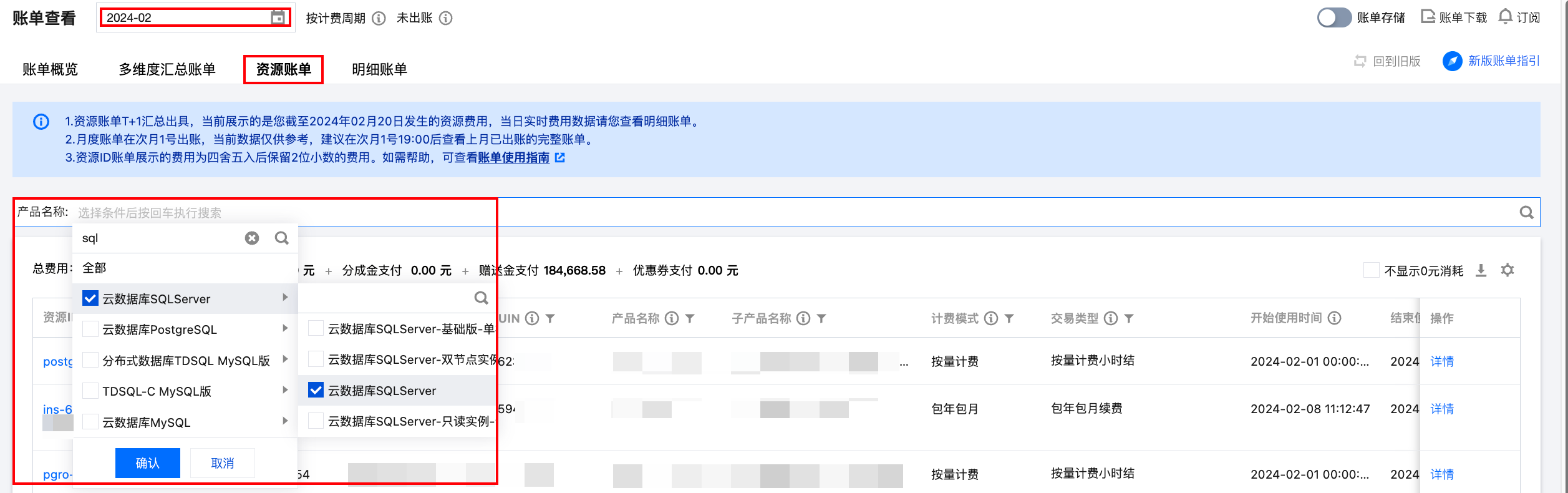
Task: Show info for 计费模式 column
Action: pos(991,318)
